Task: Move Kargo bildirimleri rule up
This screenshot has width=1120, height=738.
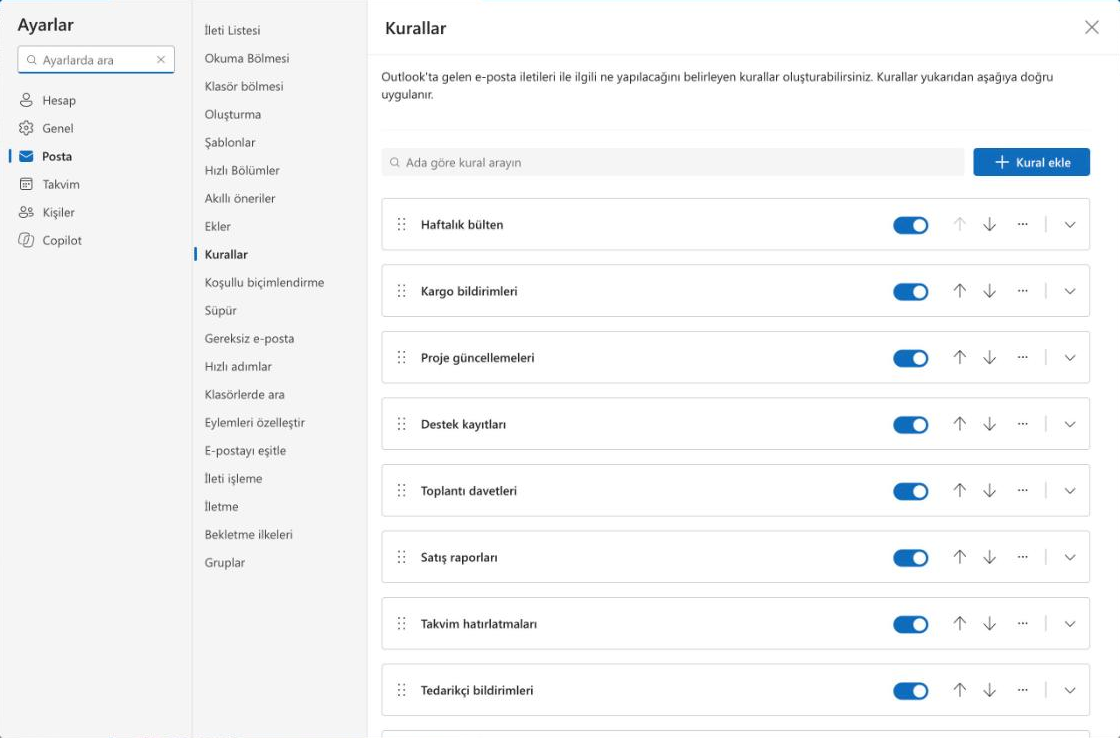Action: point(959,291)
